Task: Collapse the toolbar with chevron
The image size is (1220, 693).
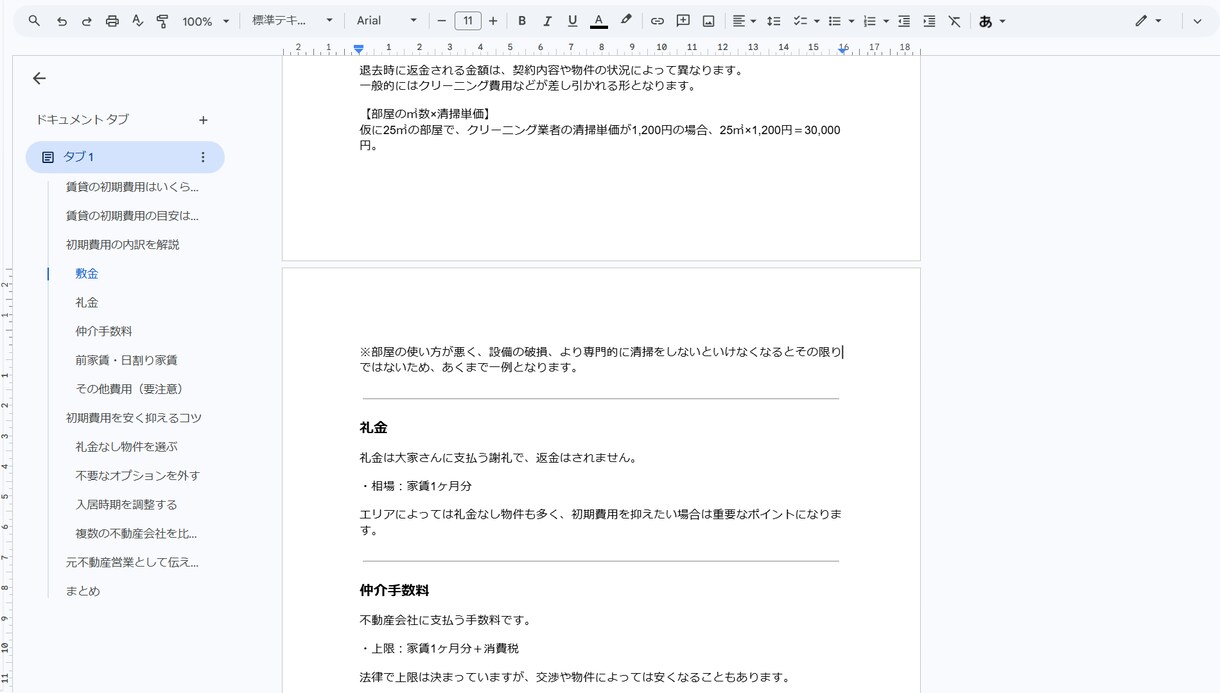Action: (x=1197, y=21)
